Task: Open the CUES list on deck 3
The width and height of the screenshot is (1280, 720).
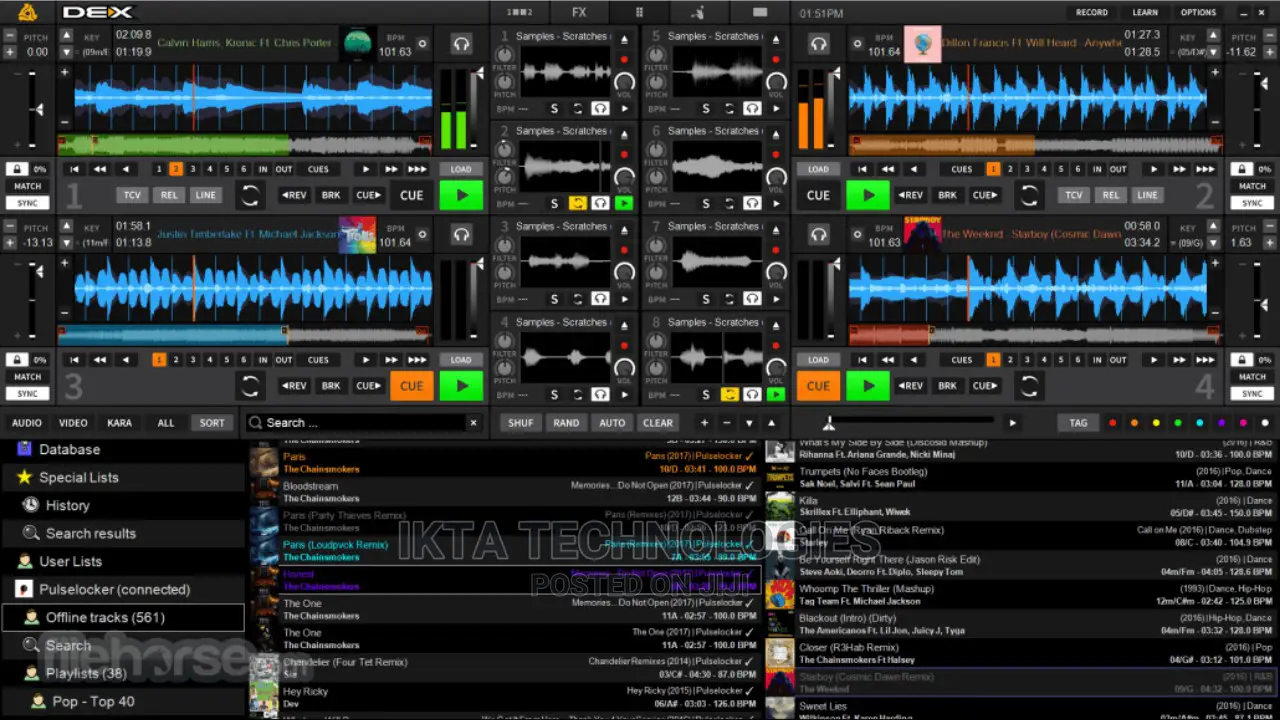Action: pyautogui.click(x=318, y=360)
